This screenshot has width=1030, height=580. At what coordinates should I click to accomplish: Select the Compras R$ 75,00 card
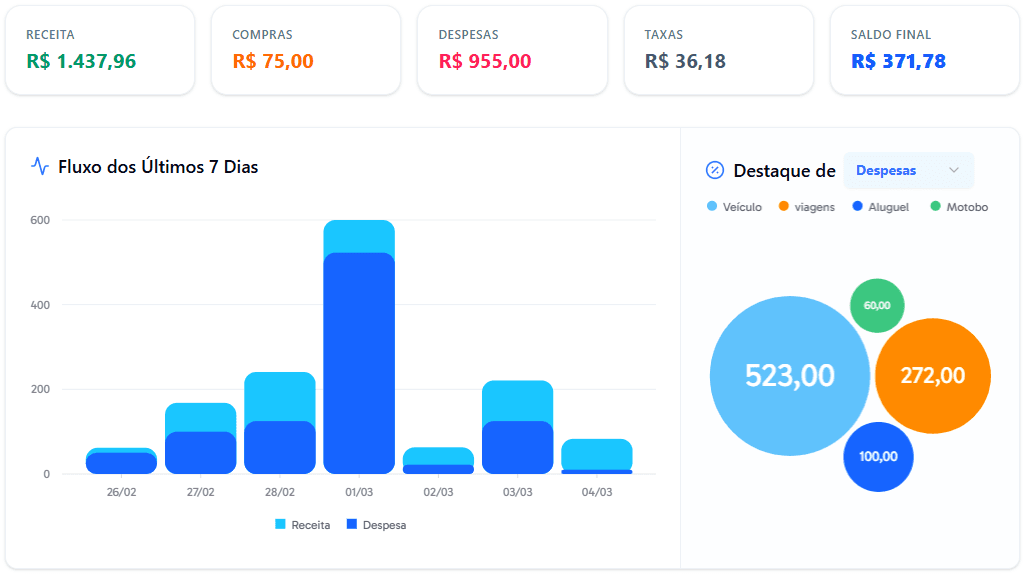(x=306, y=50)
